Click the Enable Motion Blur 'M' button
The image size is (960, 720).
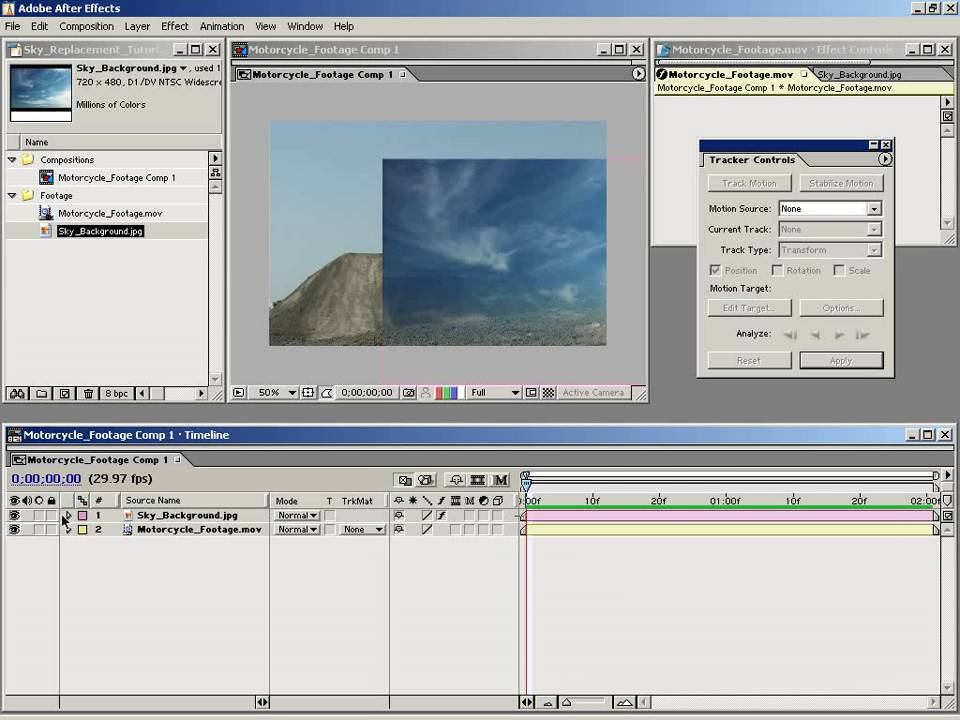500,480
